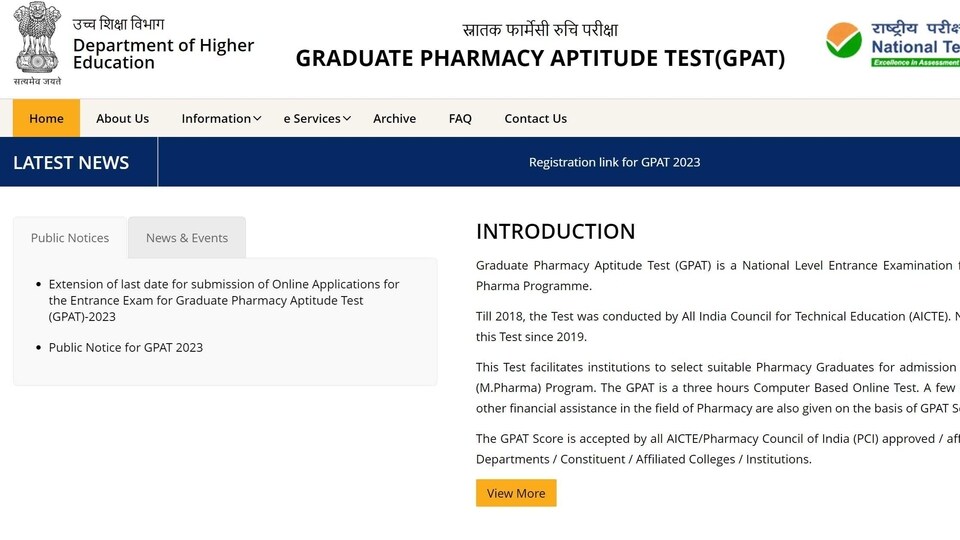Screen dimensions: 960x540
Task: Expand the e Services dropdown chevron
Action: (347, 119)
